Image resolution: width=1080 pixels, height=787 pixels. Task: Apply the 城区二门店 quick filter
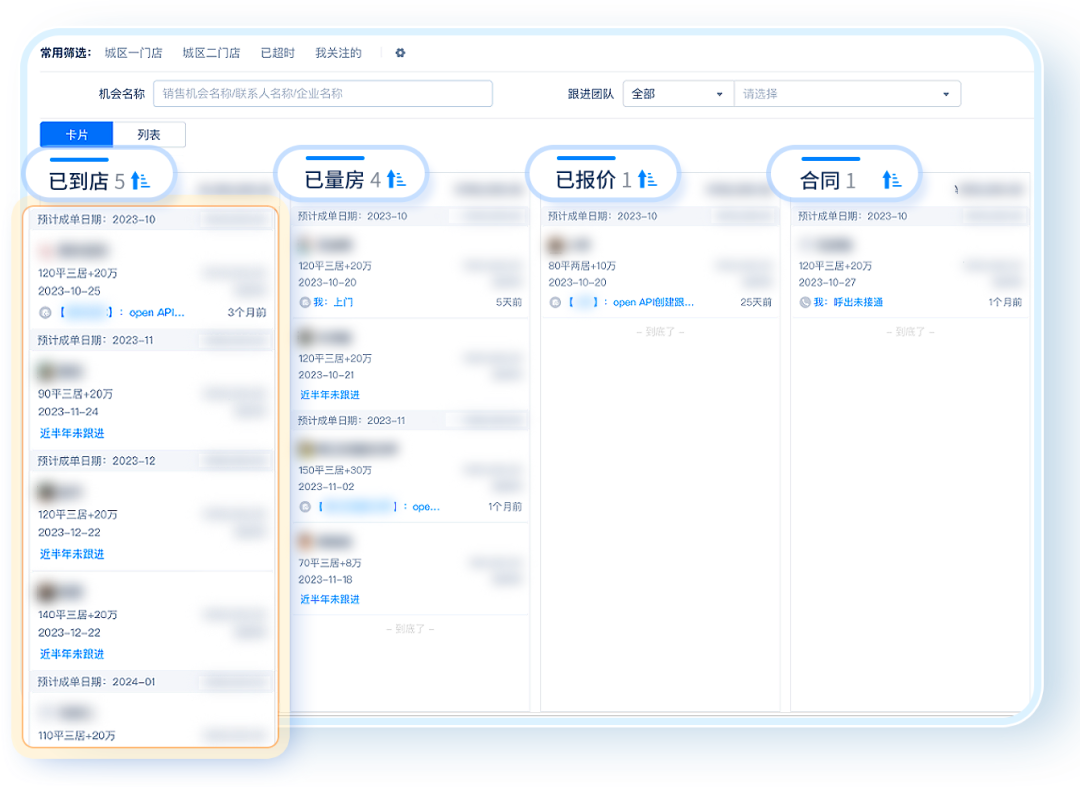tap(211, 53)
